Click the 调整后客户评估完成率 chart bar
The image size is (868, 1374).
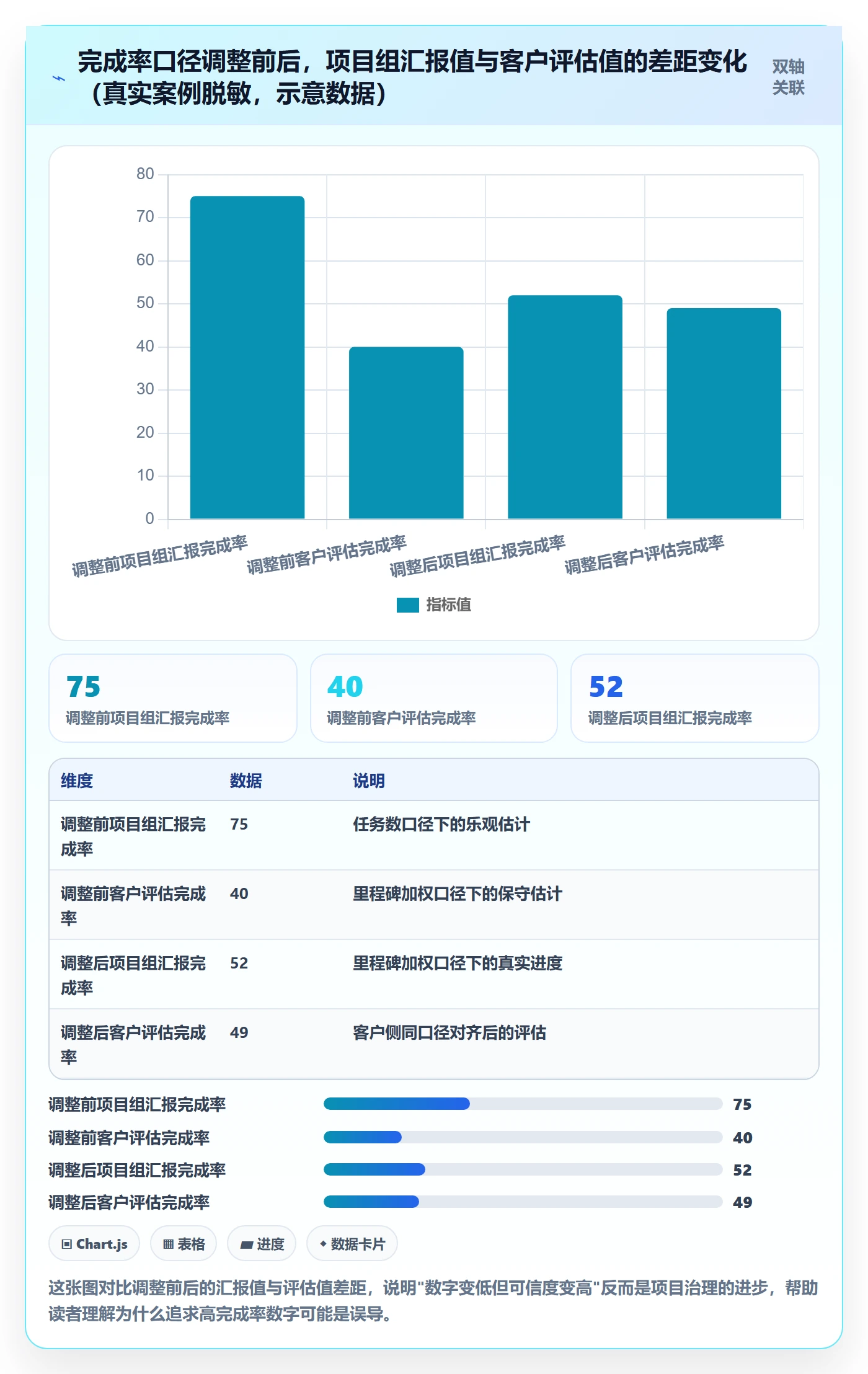[724, 414]
